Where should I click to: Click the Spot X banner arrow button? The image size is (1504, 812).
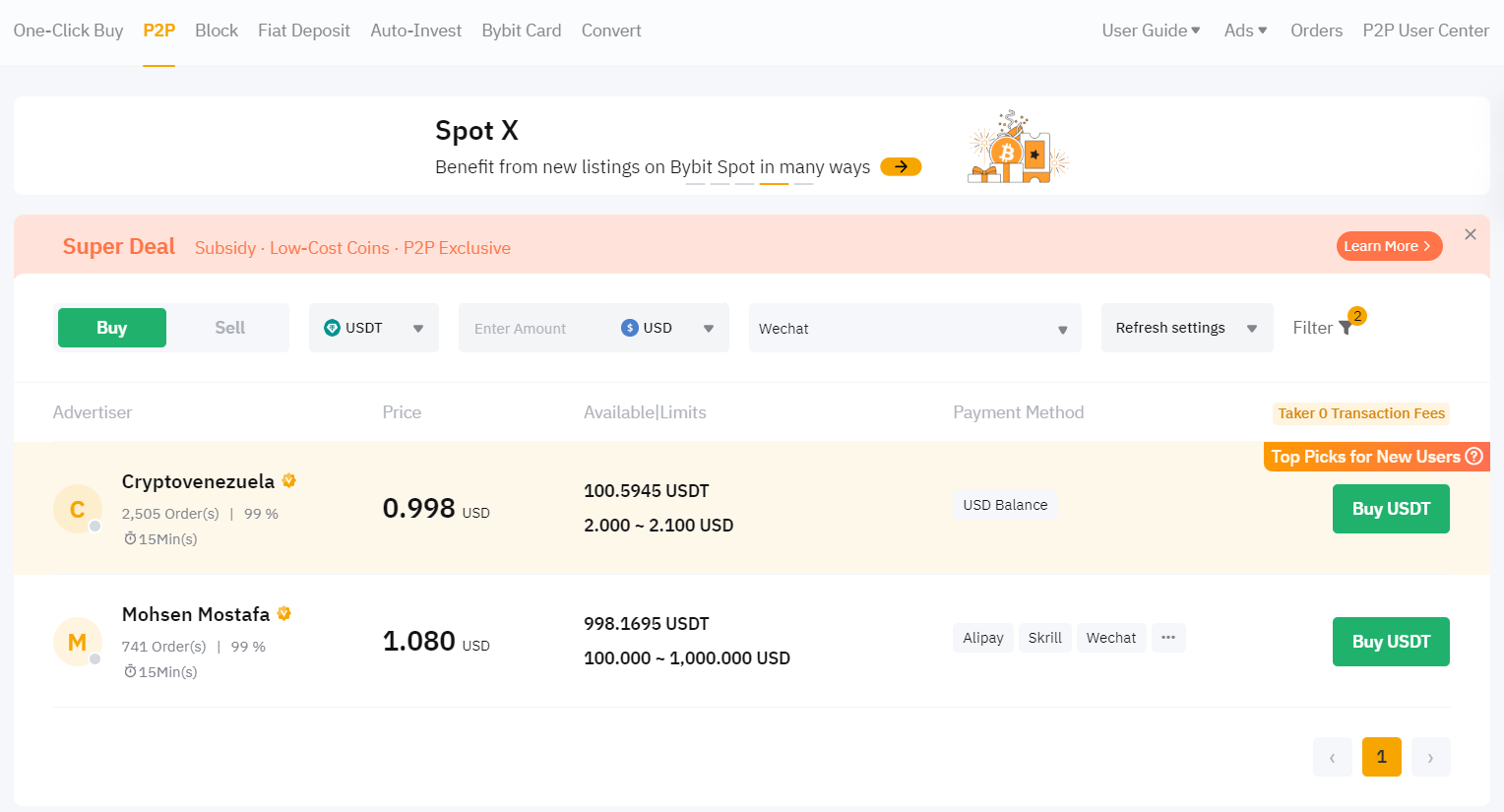tap(901, 166)
